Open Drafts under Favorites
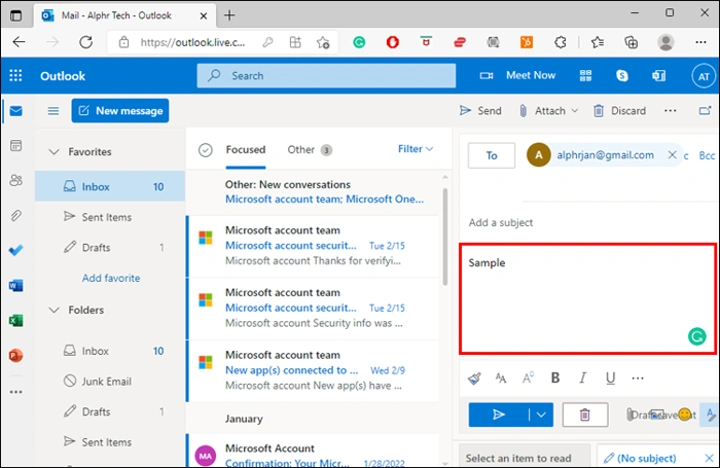720x468 pixels. coord(110,248)
